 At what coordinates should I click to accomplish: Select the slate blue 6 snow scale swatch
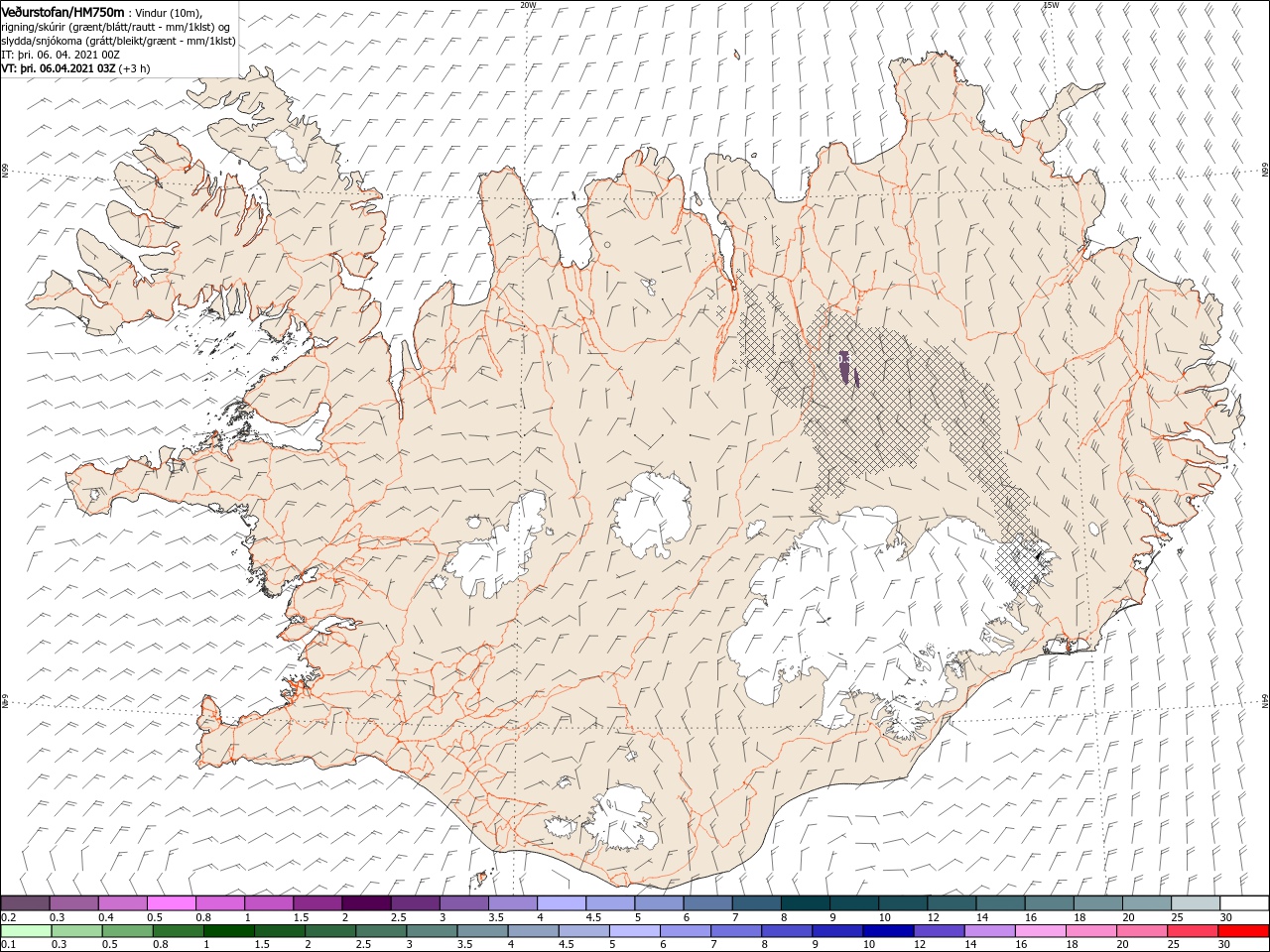707,902
